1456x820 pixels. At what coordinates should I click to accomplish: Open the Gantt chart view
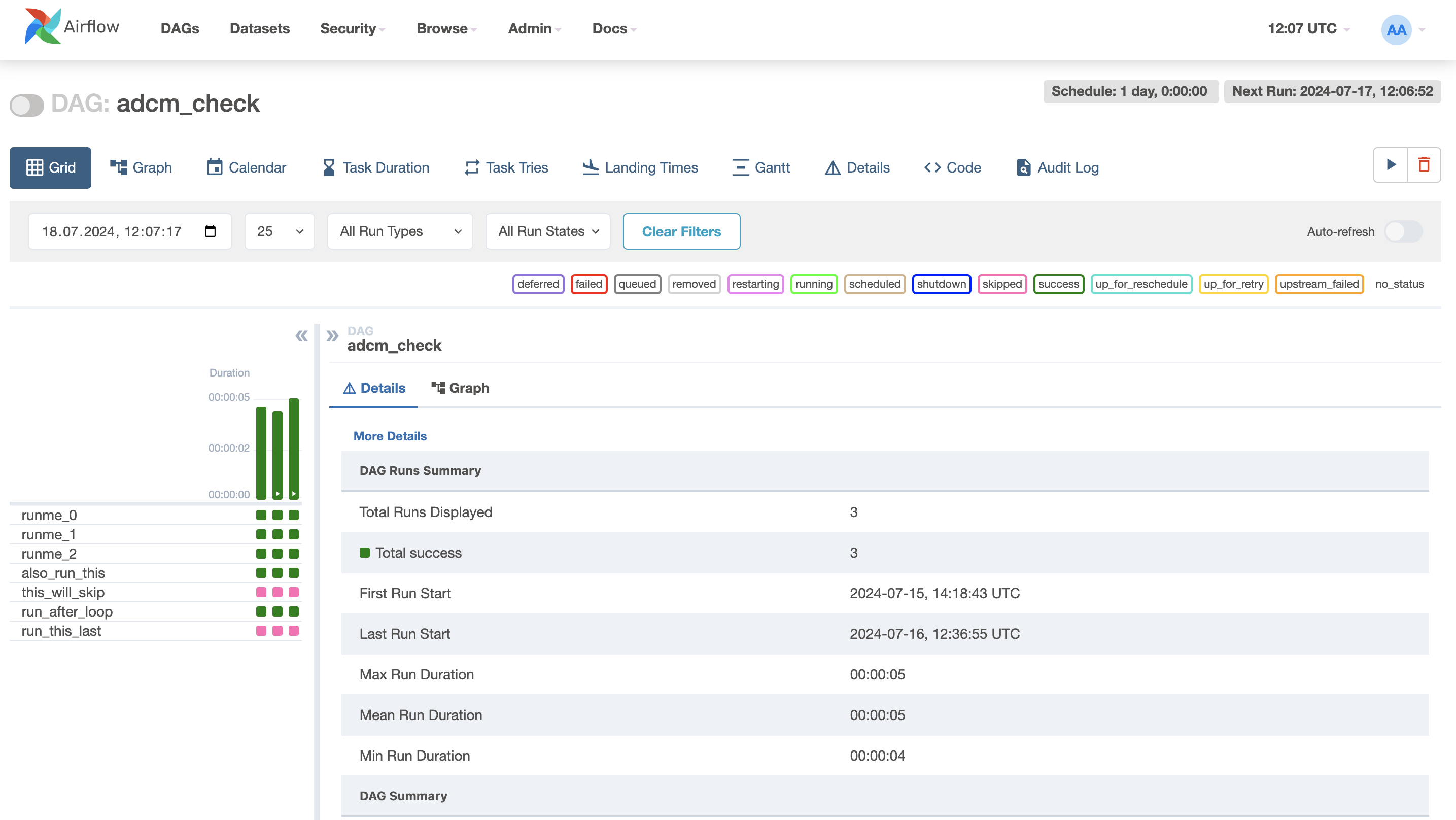click(x=761, y=167)
